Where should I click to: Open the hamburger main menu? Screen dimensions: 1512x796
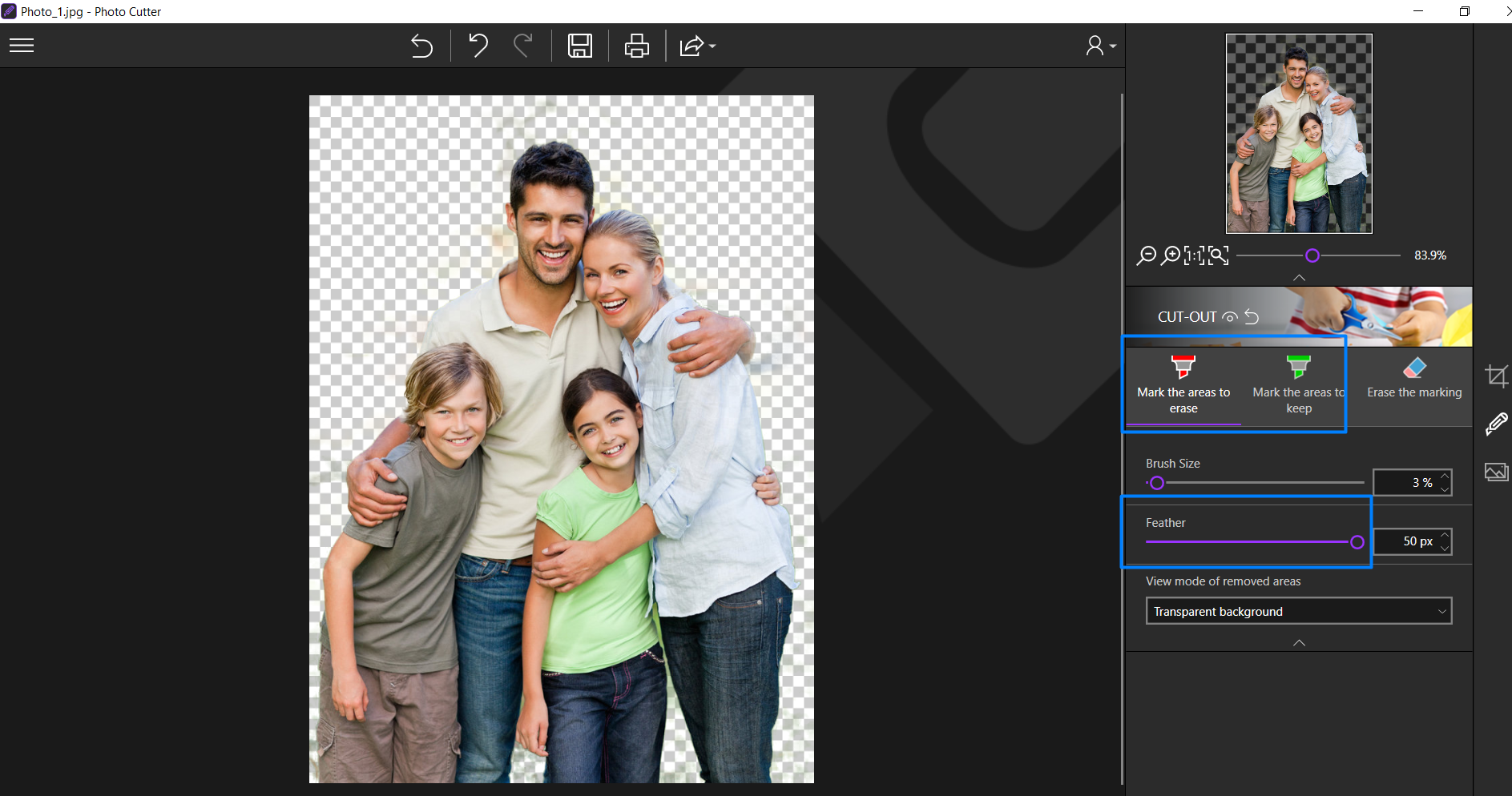coord(22,46)
